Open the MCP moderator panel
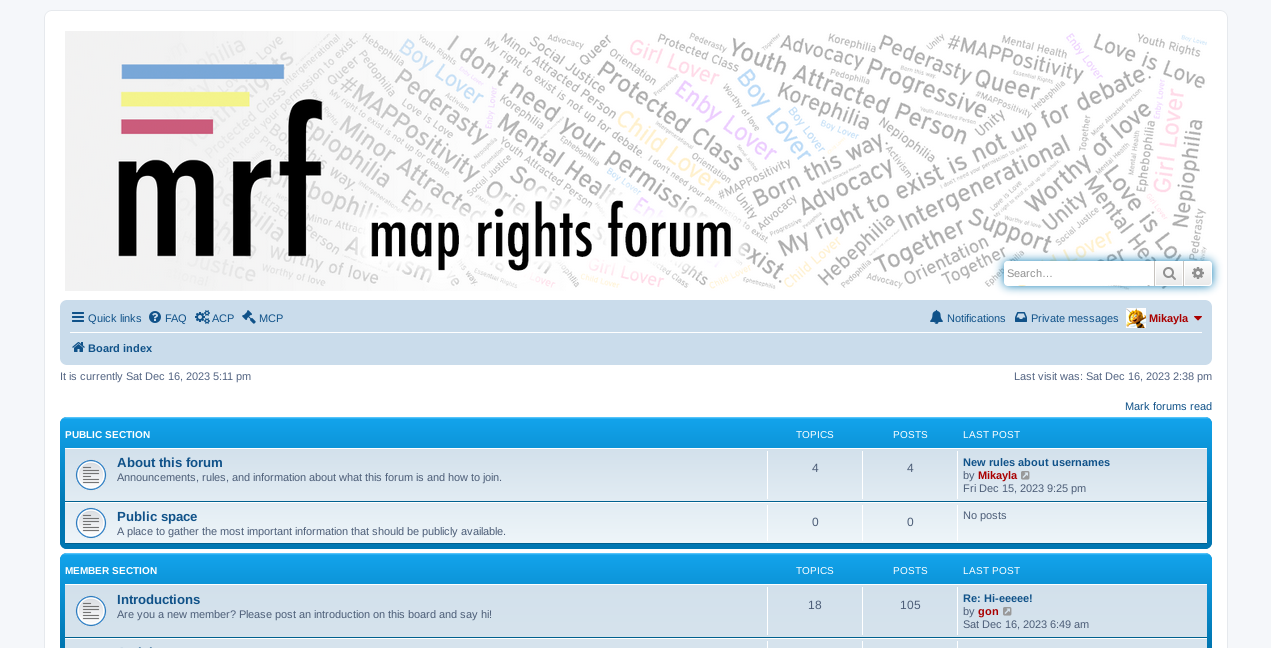1271x648 pixels. [x=263, y=318]
